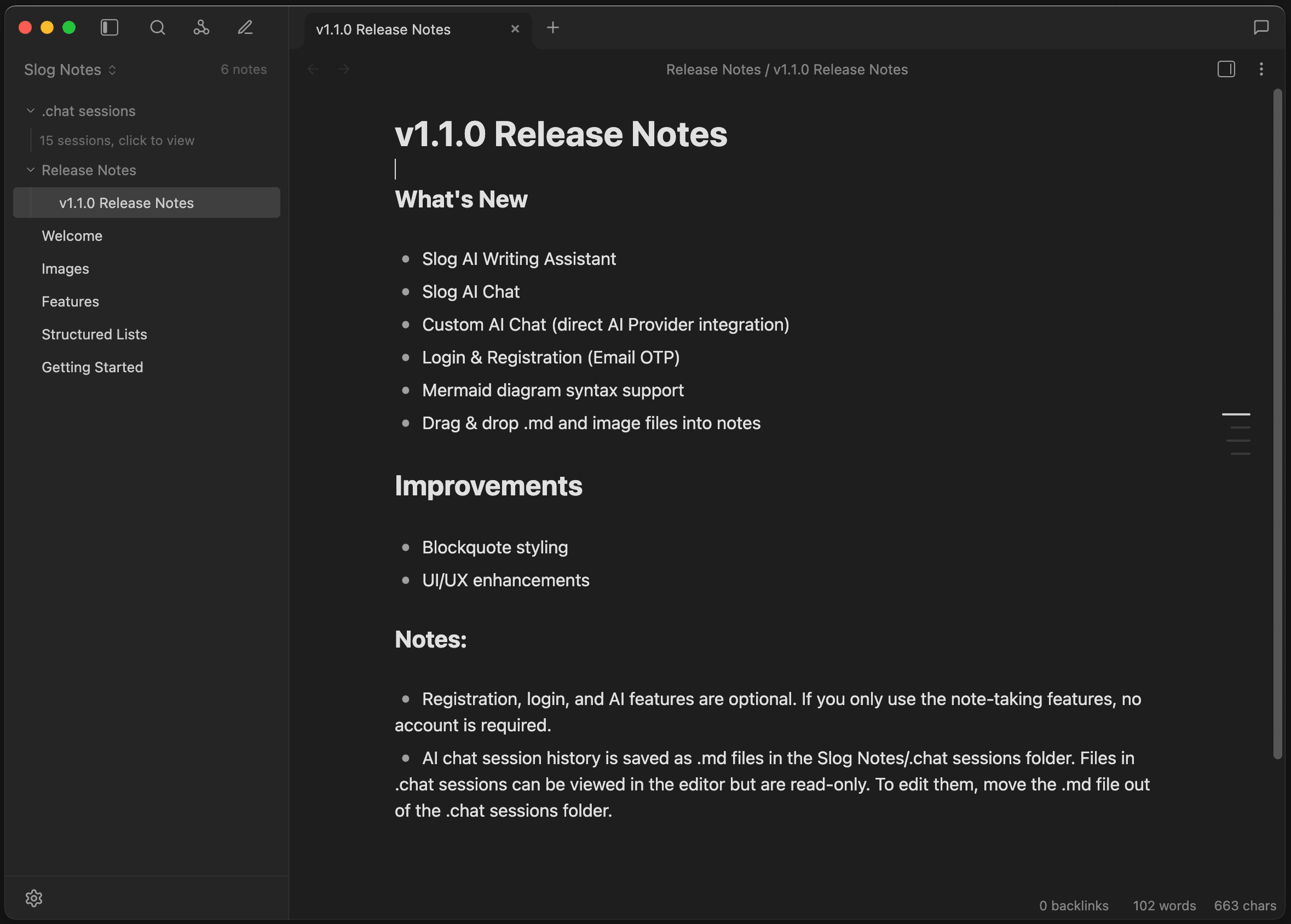Click the 0 backlinks counter in the status bar
Viewport: 1291px width, 924px height.
point(1073,905)
